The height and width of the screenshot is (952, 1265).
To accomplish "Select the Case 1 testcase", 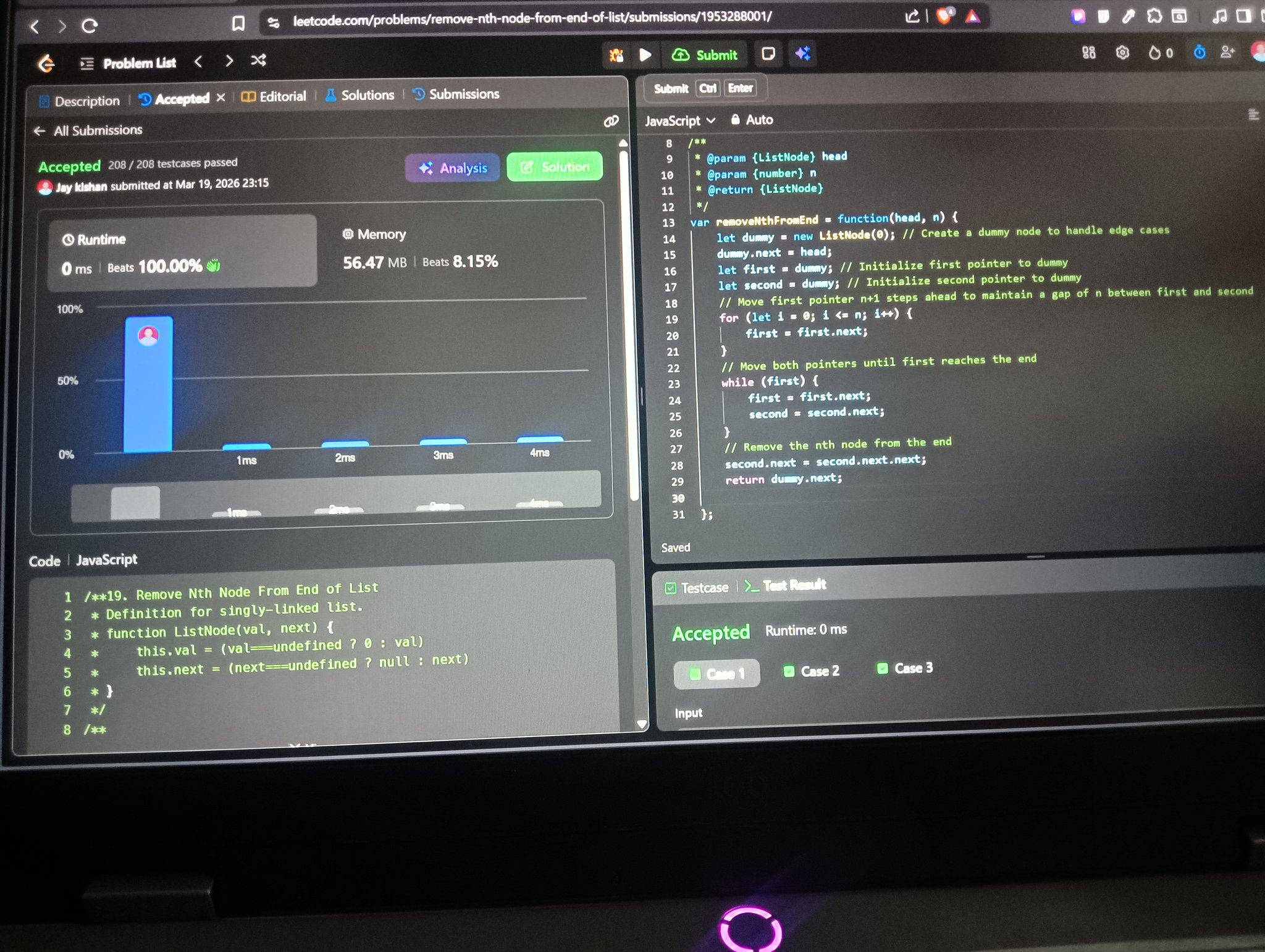I will (x=717, y=674).
